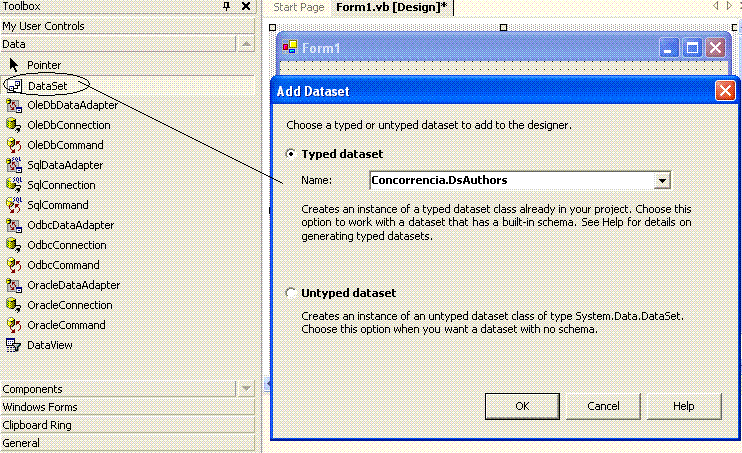
Task: Open Help for Add Dataset
Action: tap(683, 406)
